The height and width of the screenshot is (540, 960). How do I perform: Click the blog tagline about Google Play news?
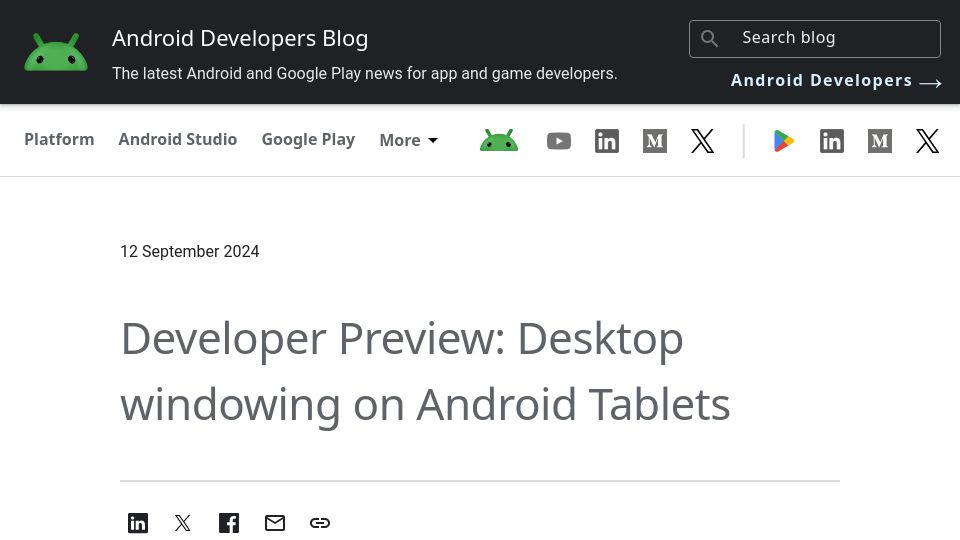364,73
